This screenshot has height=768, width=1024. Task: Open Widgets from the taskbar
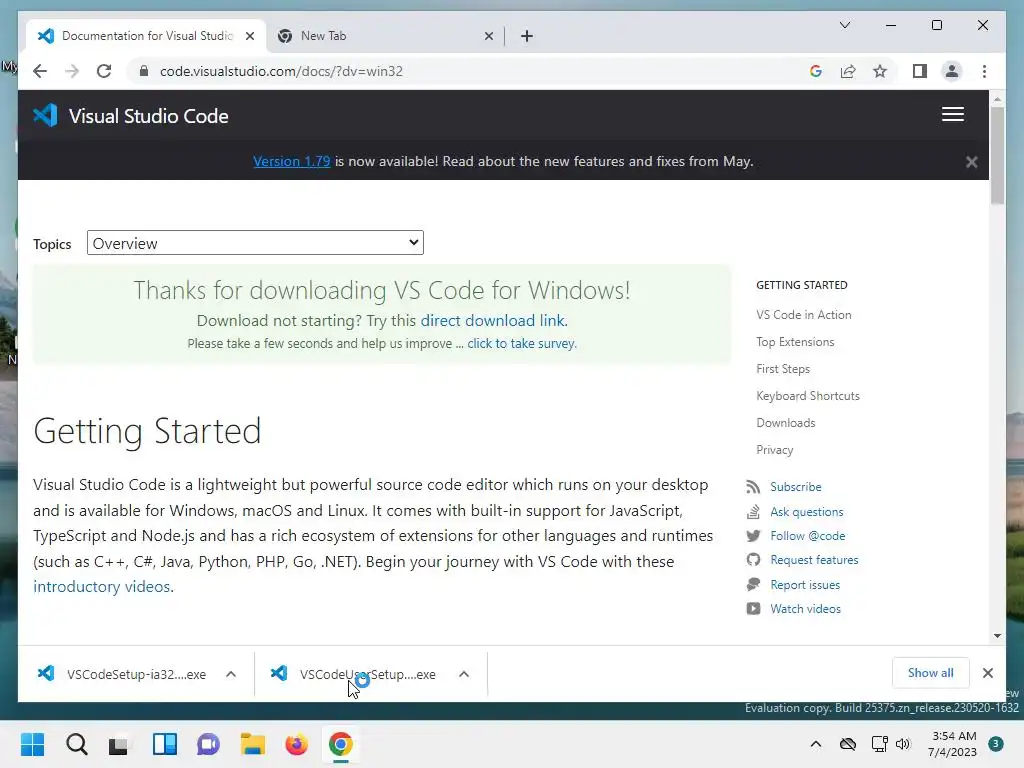[x=165, y=744]
